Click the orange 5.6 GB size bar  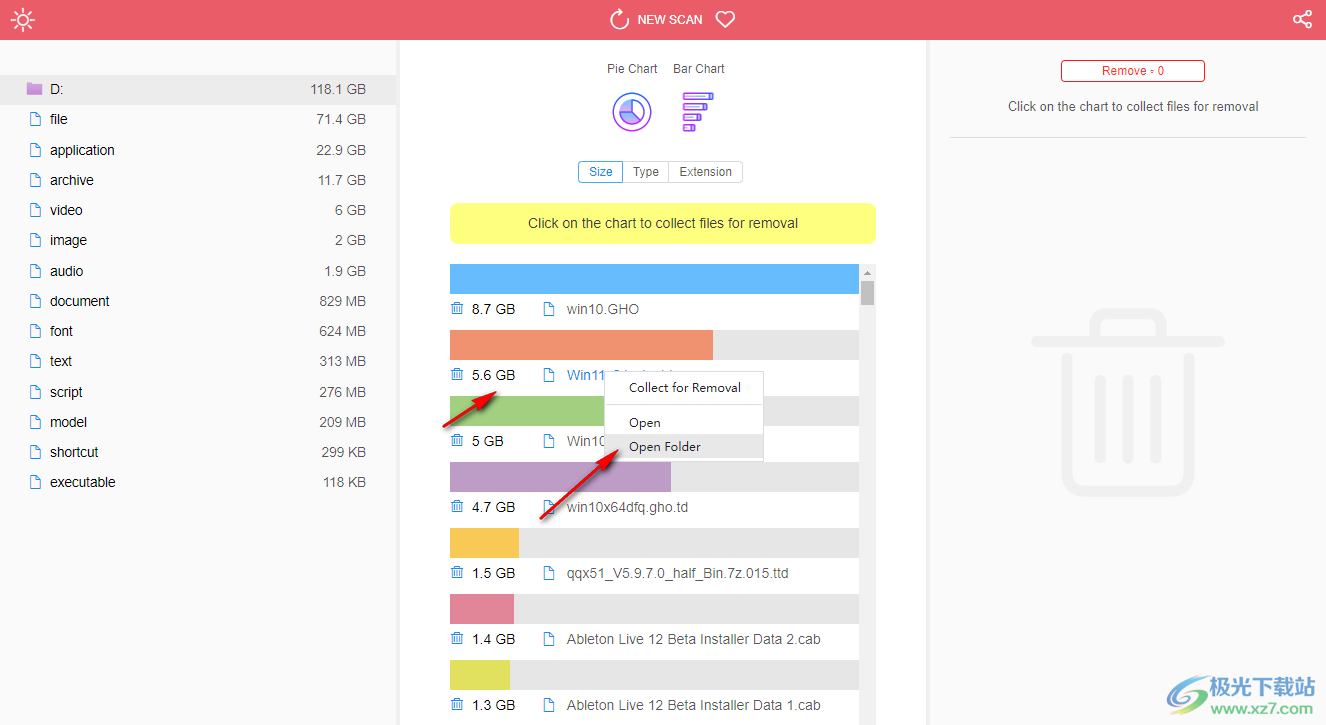[581, 345]
